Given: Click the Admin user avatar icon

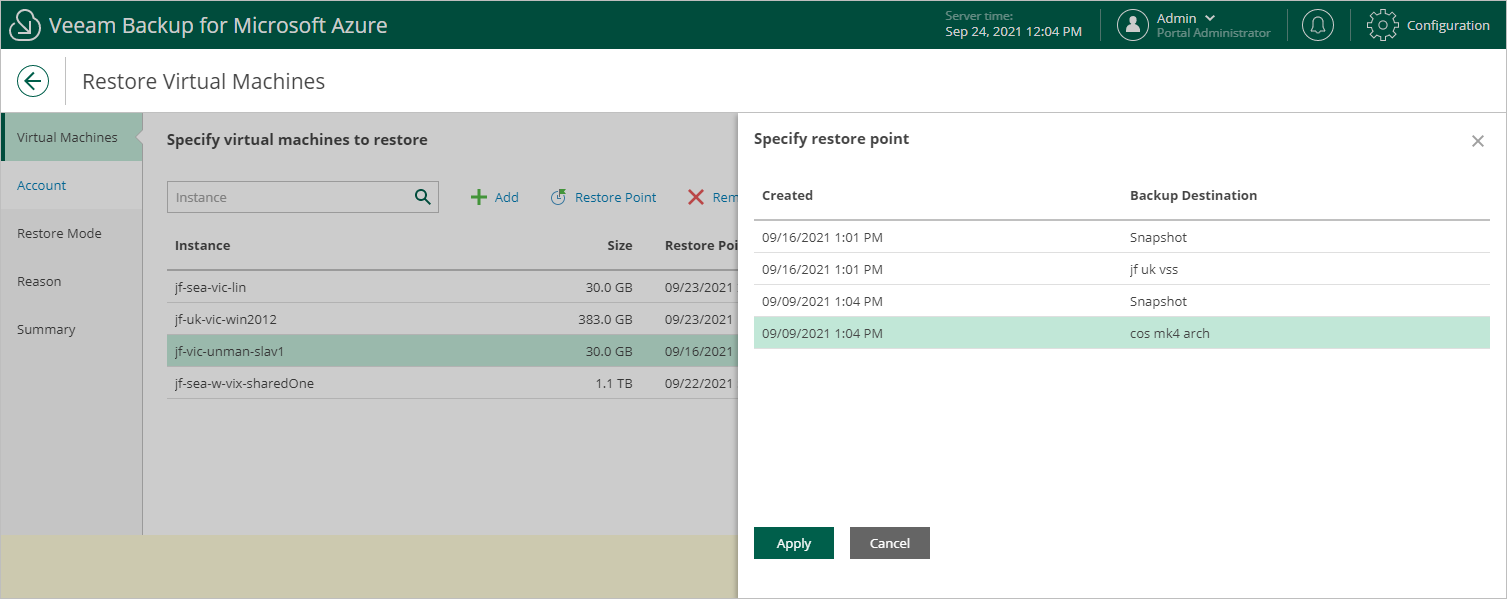Looking at the screenshot, I should click(1133, 25).
